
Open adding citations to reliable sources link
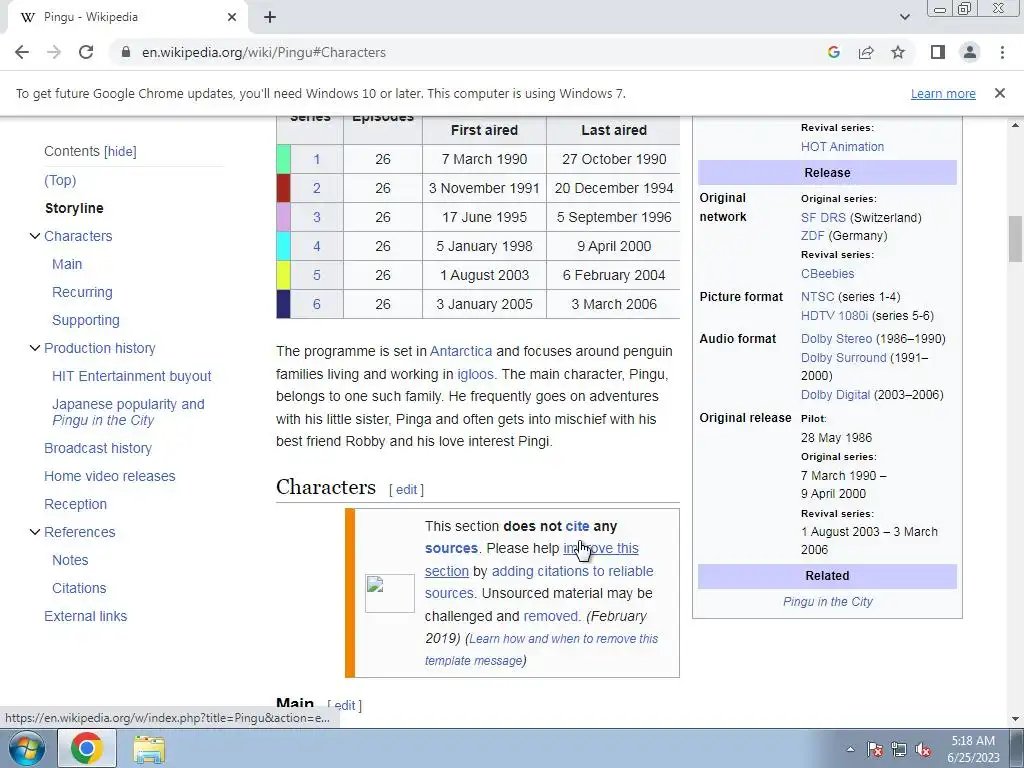(539, 582)
